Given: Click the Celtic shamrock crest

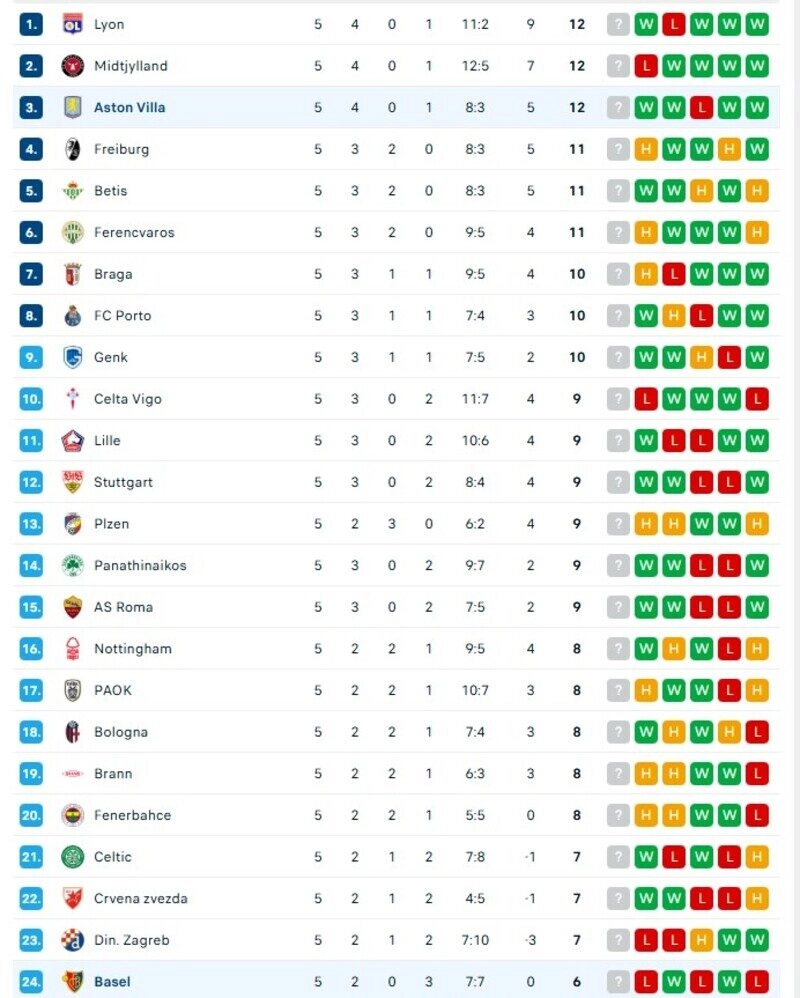Looking at the screenshot, I should click(x=73, y=856).
